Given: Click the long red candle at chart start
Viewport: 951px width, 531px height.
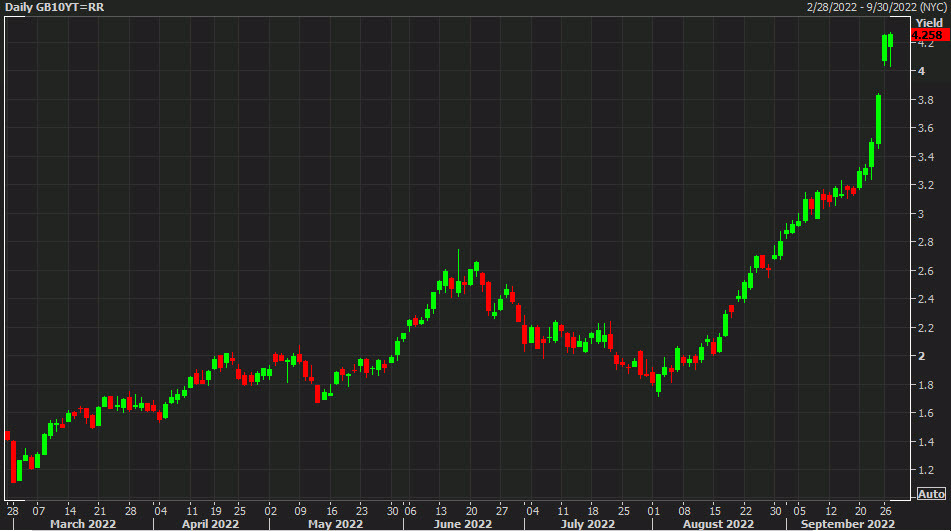Looking at the screenshot, I should pyautogui.click(x=13, y=462).
